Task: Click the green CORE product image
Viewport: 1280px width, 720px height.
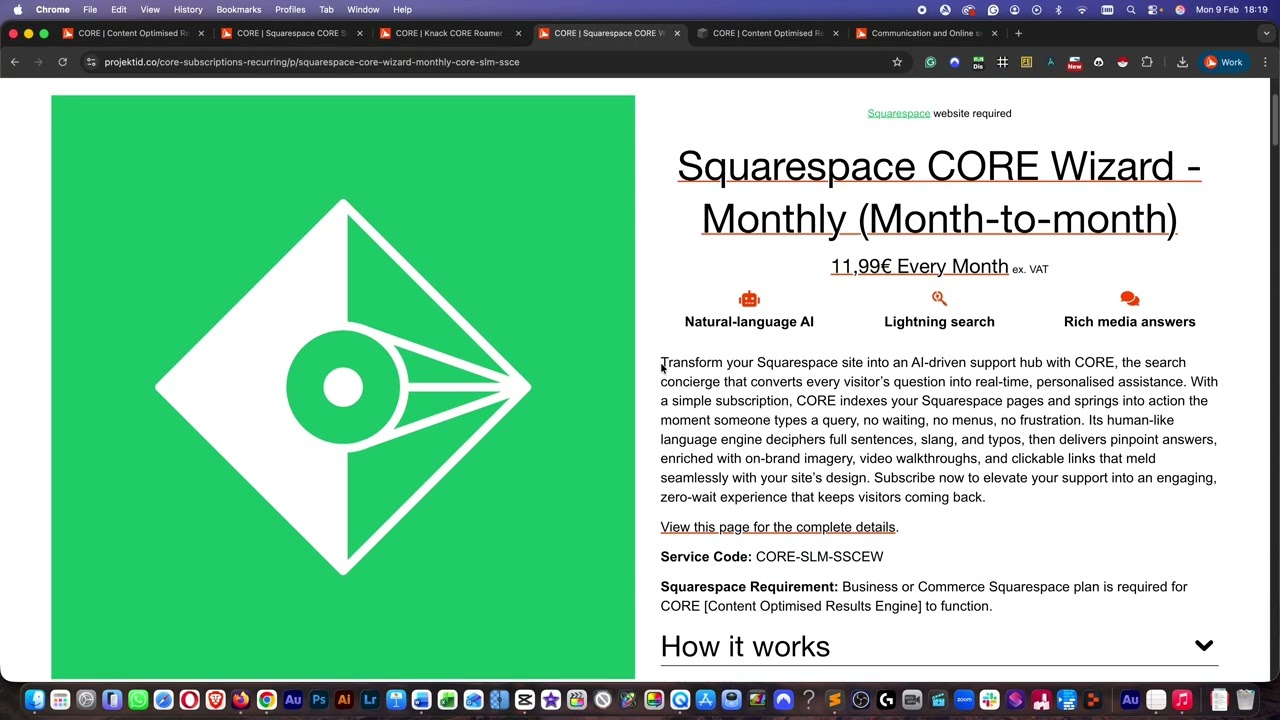Action: click(x=343, y=387)
